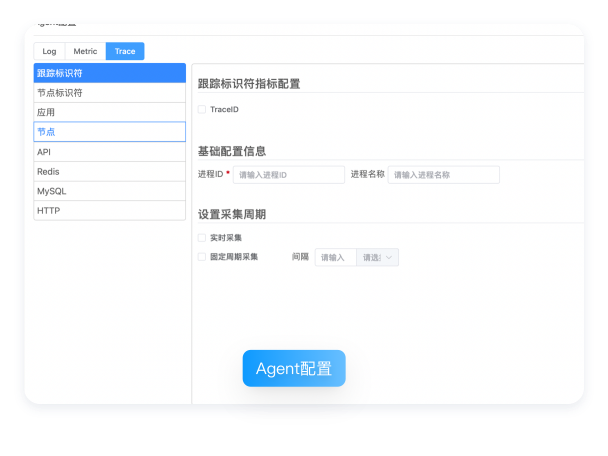The image size is (608, 456).
Task: Select 跟踪标识符 in the left list
Action: pos(109,73)
